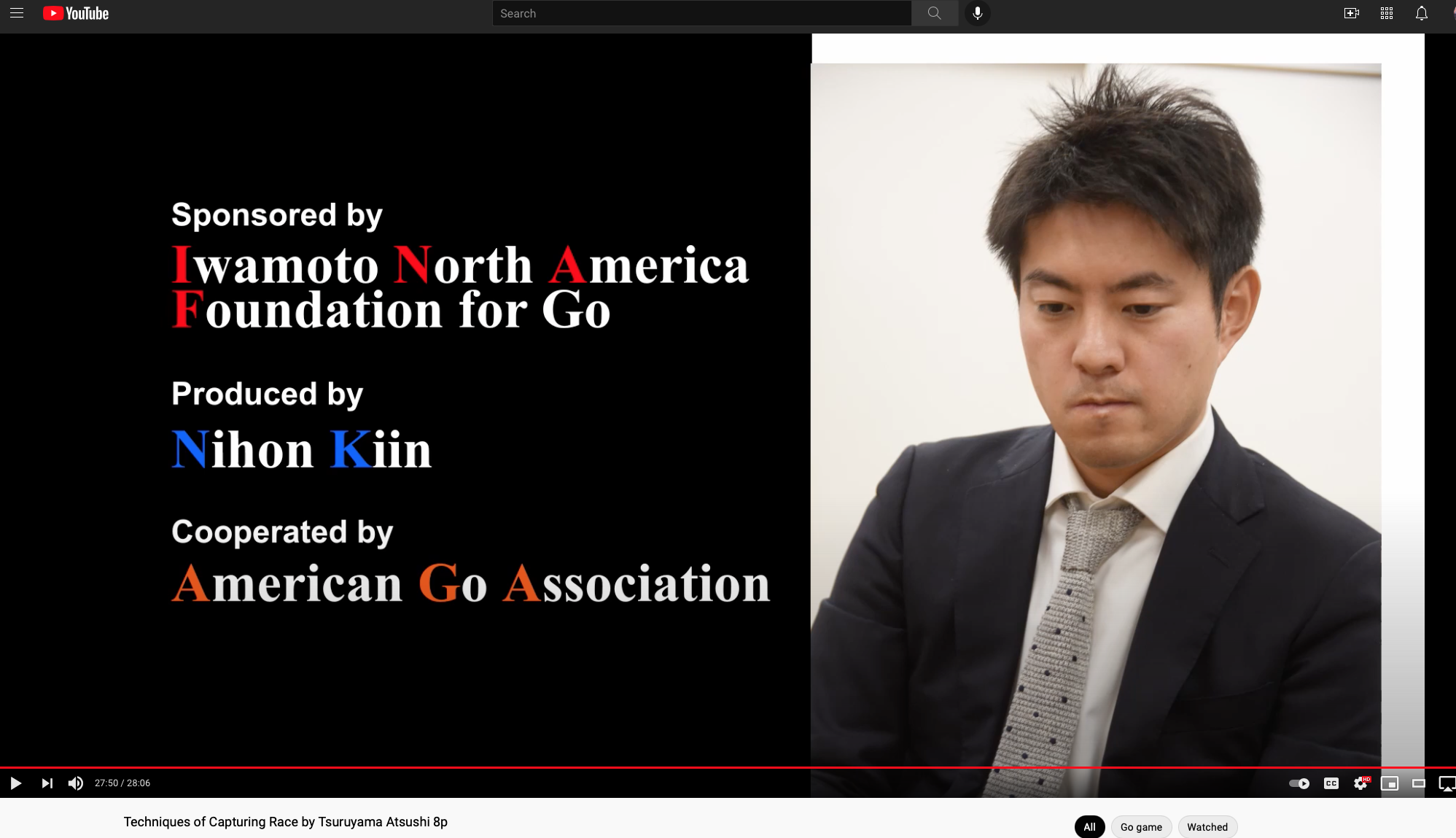Activate voice search microphone
The height and width of the screenshot is (838, 1456).
977,13
